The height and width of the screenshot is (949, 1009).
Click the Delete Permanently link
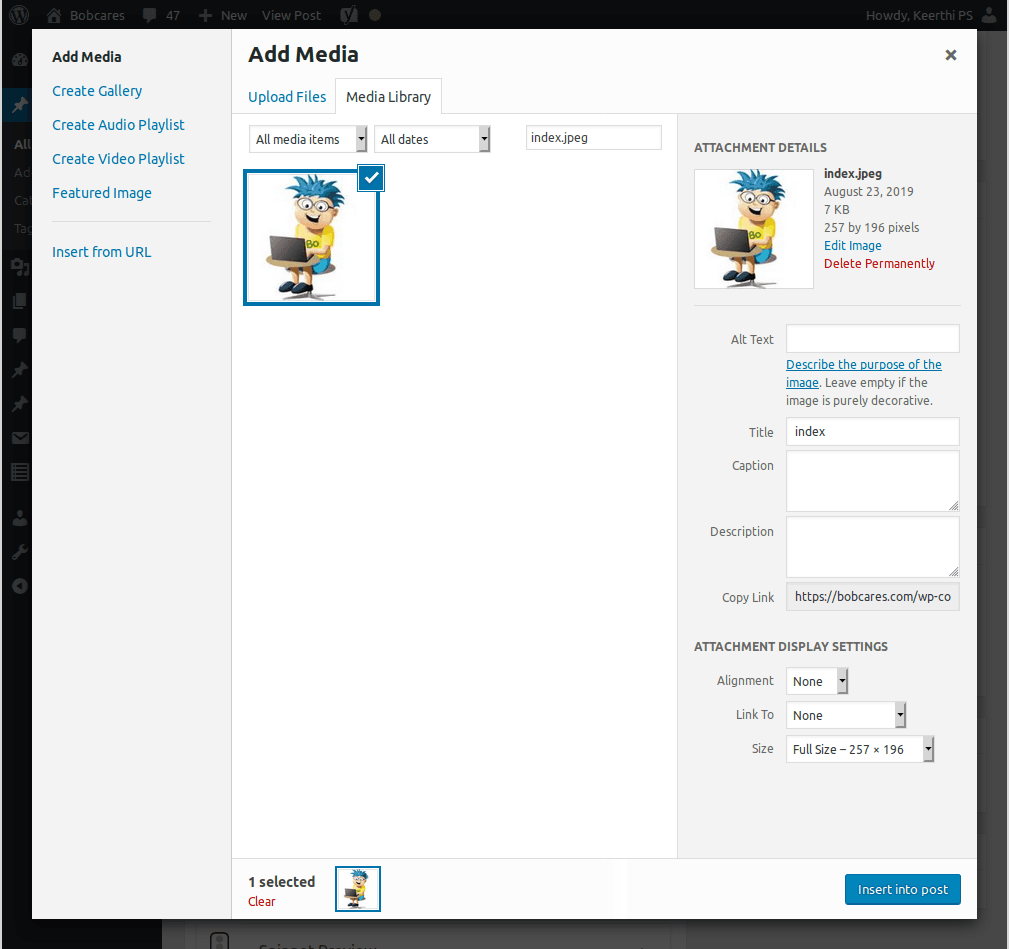pyautogui.click(x=879, y=264)
